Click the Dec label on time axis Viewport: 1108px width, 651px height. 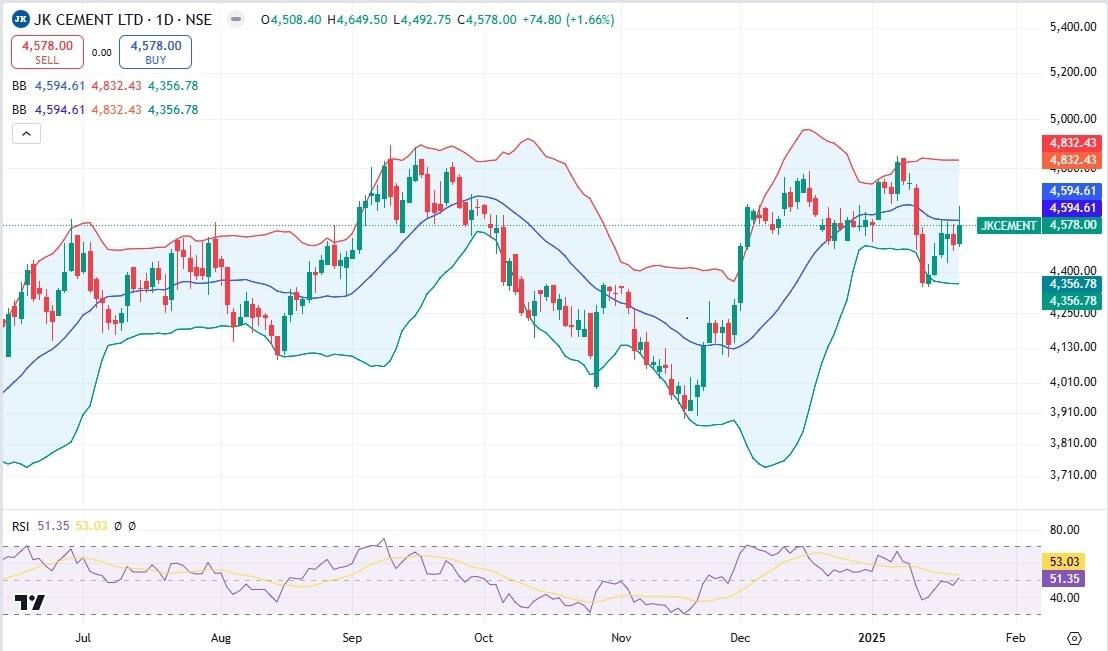point(740,638)
